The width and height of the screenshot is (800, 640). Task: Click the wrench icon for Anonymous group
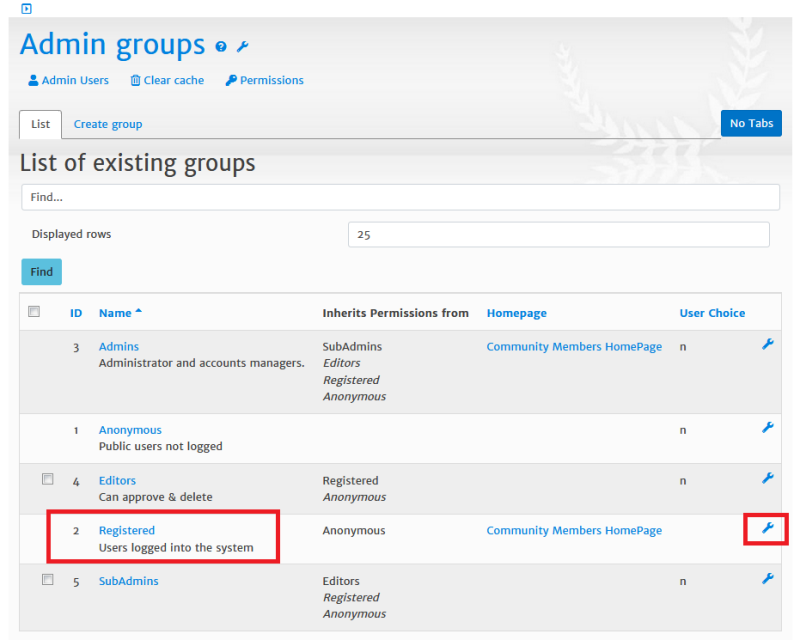pos(767,428)
